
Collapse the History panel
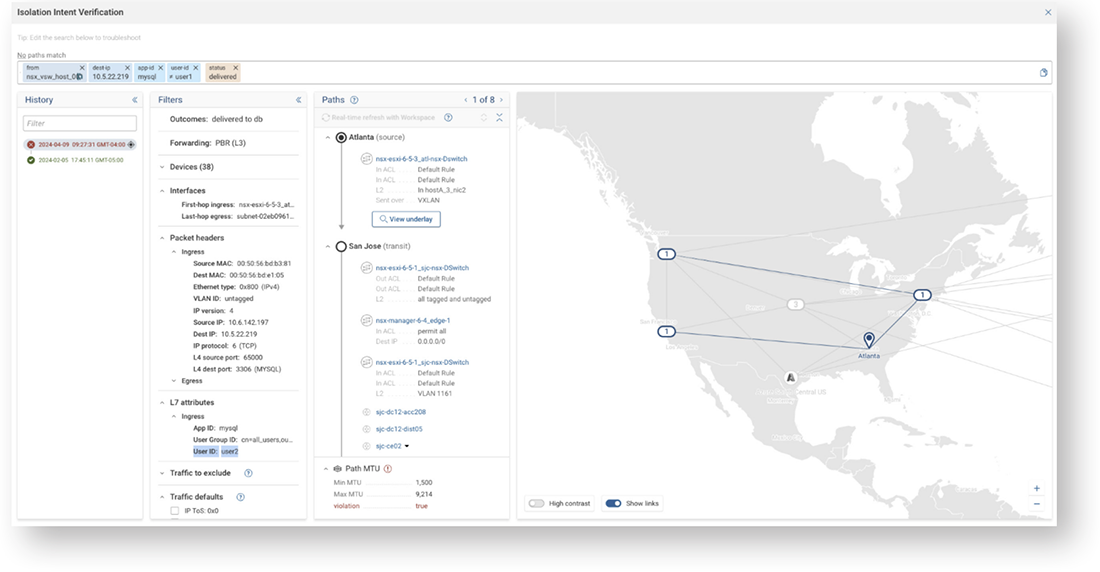(135, 100)
